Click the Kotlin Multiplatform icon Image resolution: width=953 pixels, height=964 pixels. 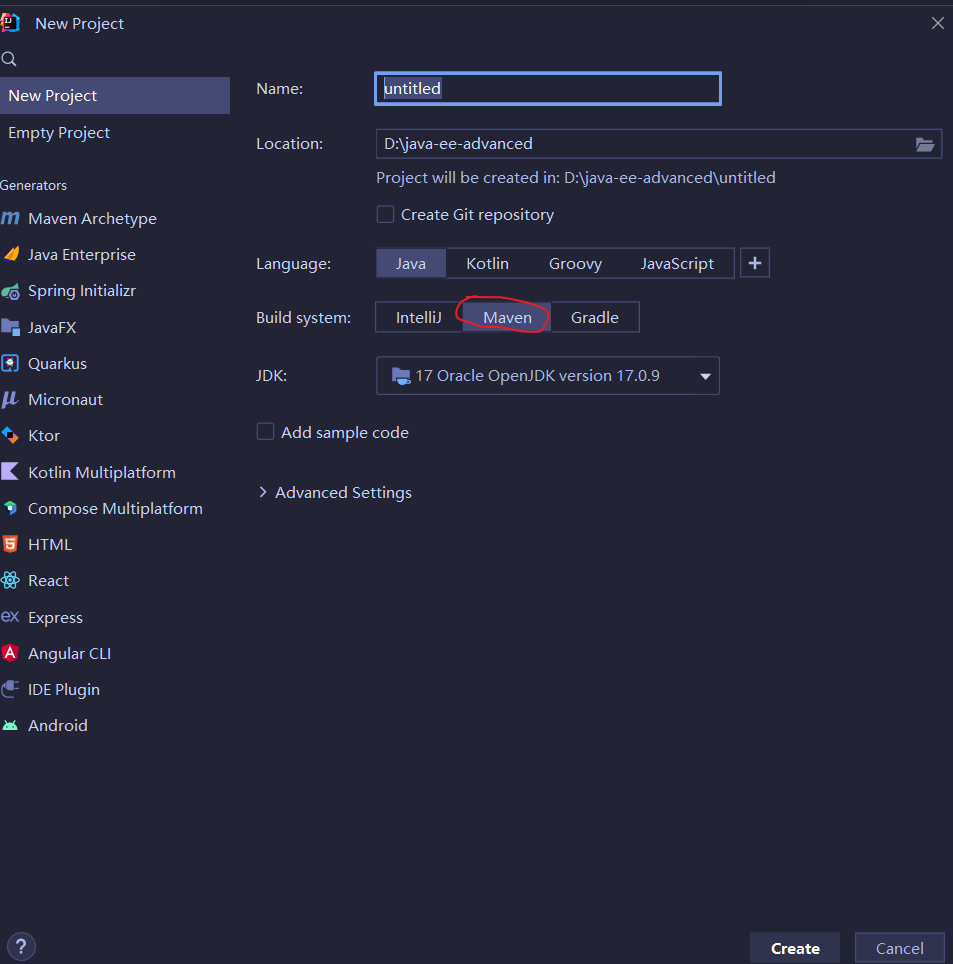(x=10, y=472)
